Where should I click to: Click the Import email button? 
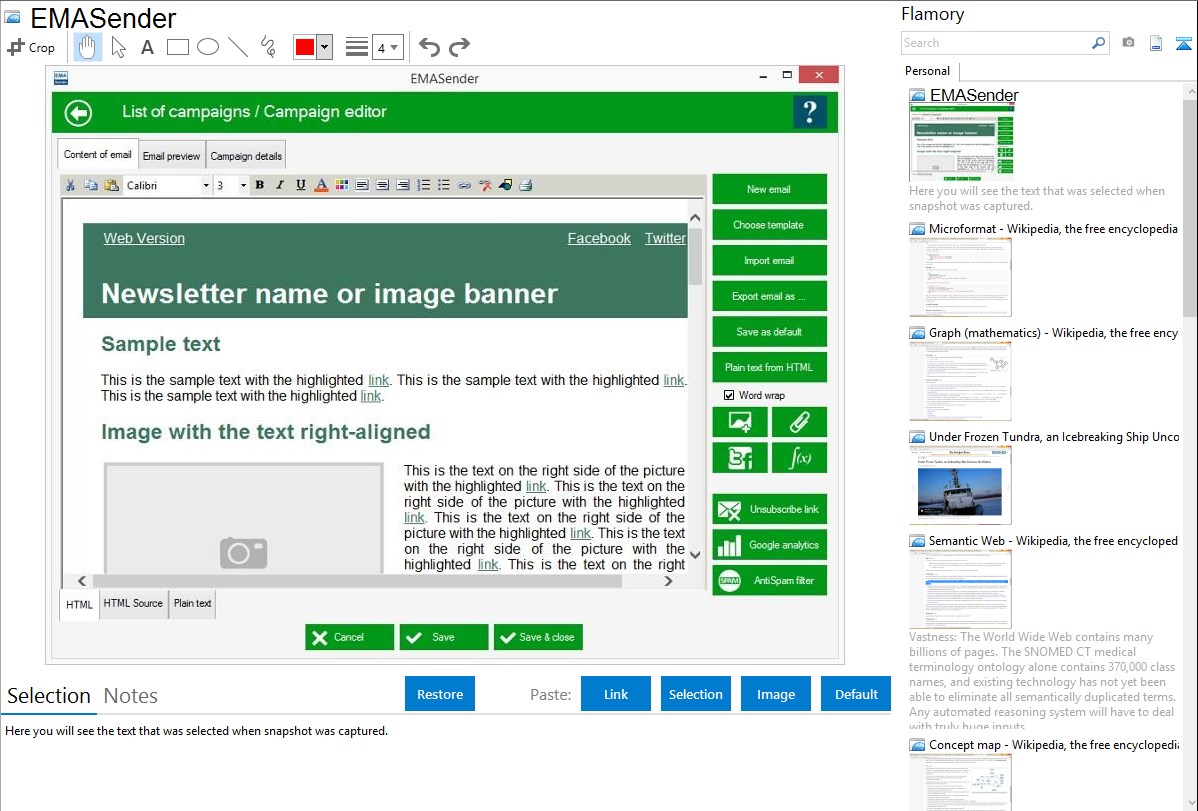[x=769, y=261]
